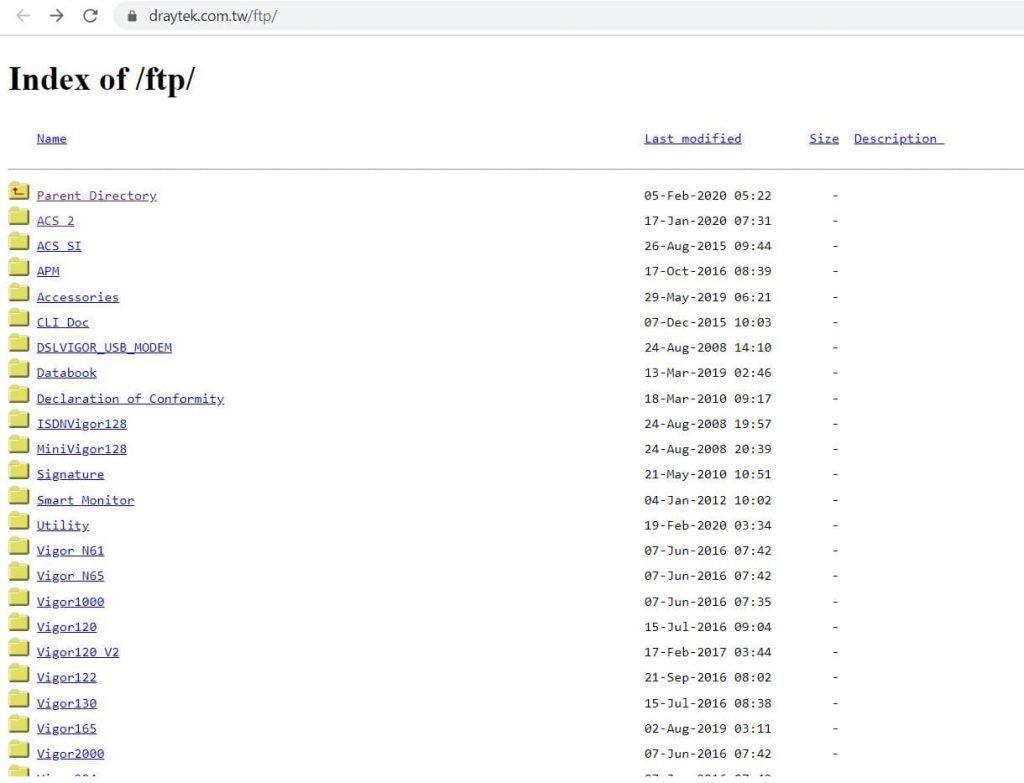This screenshot has height=783, width=1024.
Task: Click the padlock site security icon
Action: coord(132,16)
